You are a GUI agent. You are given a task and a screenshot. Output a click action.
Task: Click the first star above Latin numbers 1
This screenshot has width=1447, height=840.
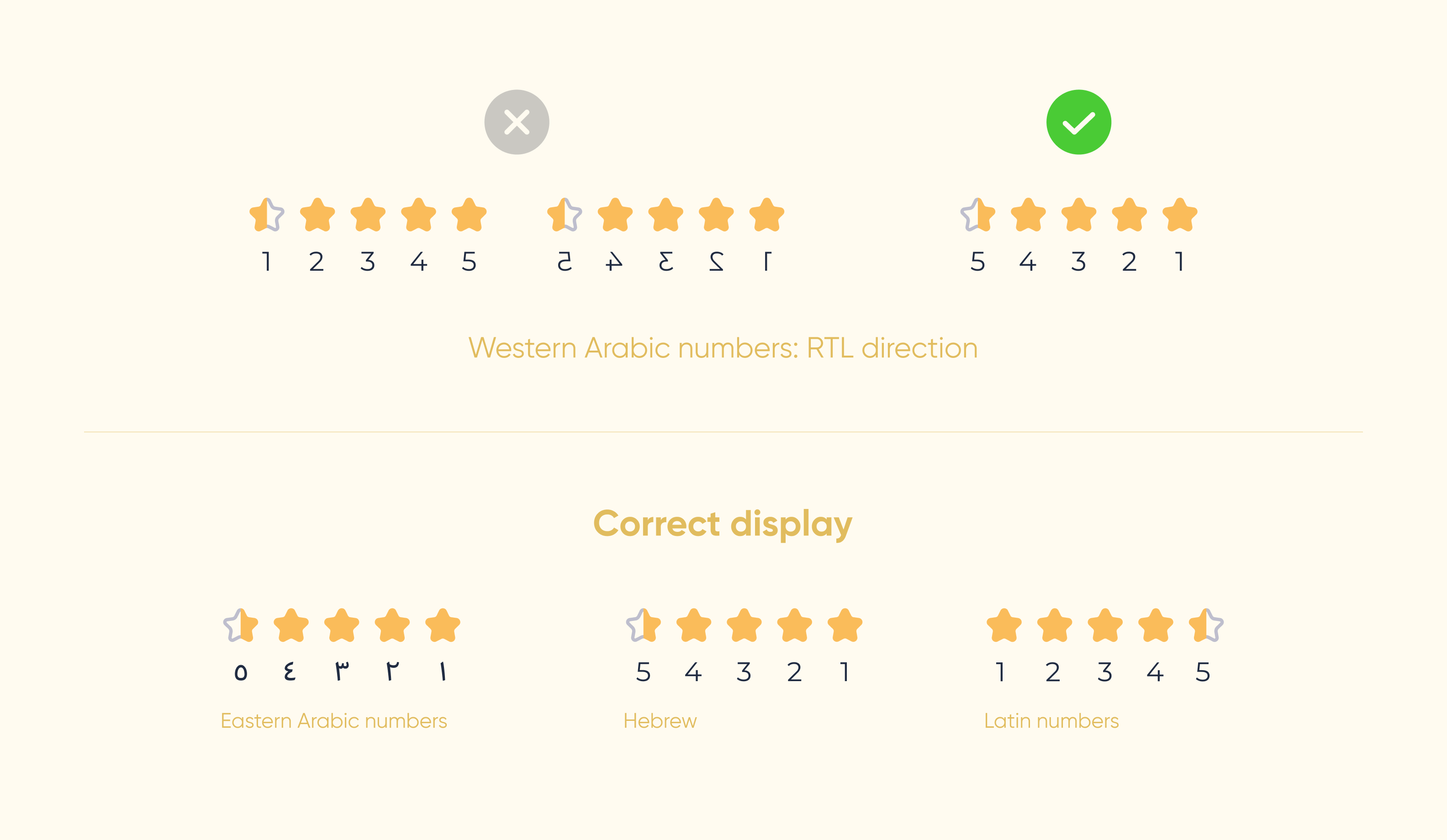[x=1004, y=625]
